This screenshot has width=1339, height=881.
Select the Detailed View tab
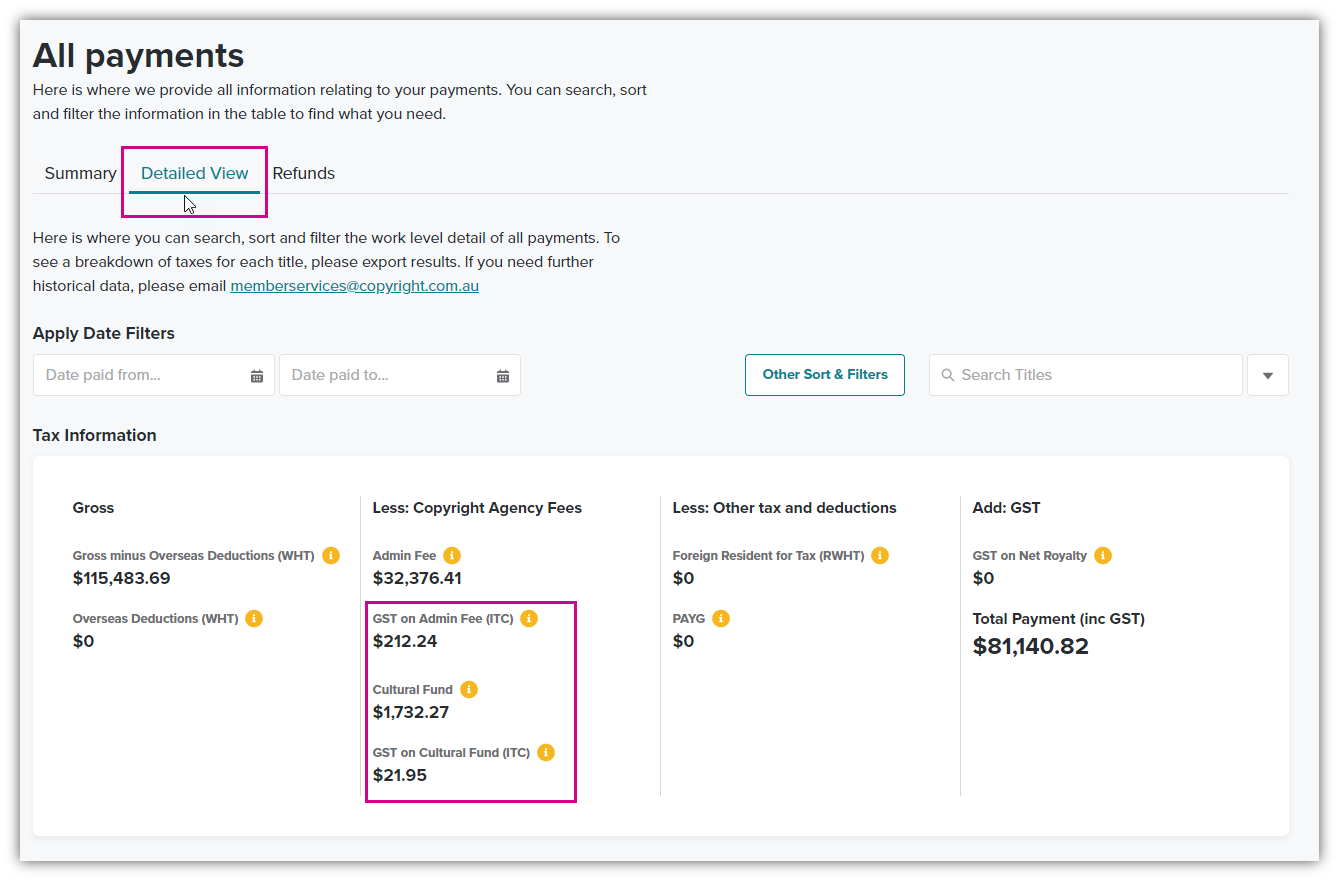194,173
